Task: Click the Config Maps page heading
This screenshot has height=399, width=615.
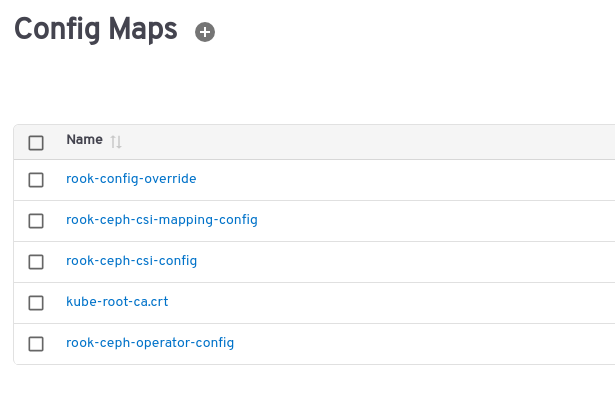Action: pos(96,30)
